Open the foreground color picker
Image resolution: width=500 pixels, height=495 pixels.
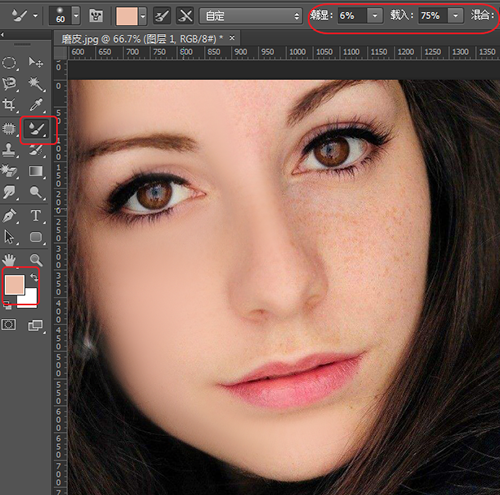[x=14, y=284]
